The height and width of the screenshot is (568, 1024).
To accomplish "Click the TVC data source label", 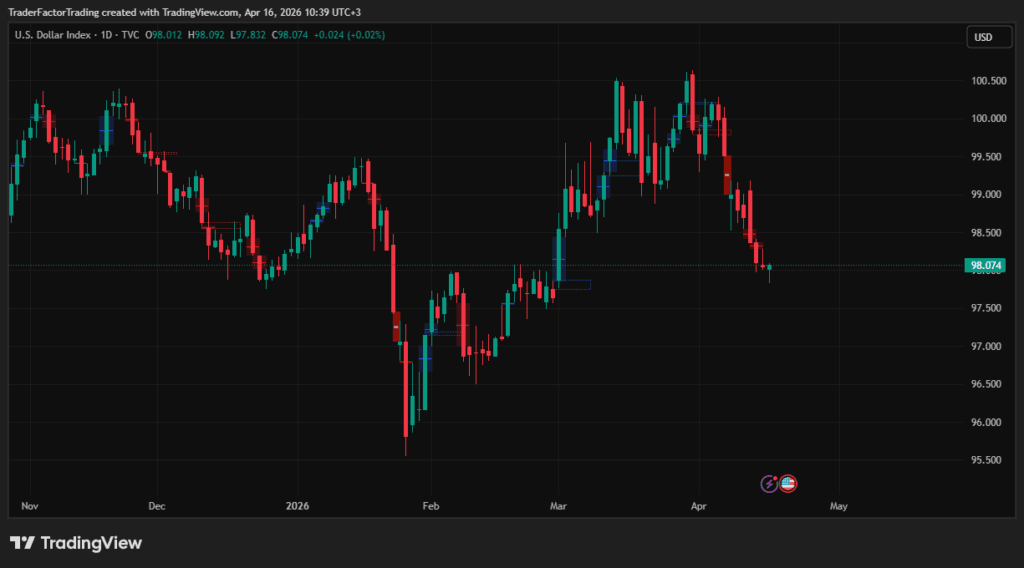I will coord(130,35).
